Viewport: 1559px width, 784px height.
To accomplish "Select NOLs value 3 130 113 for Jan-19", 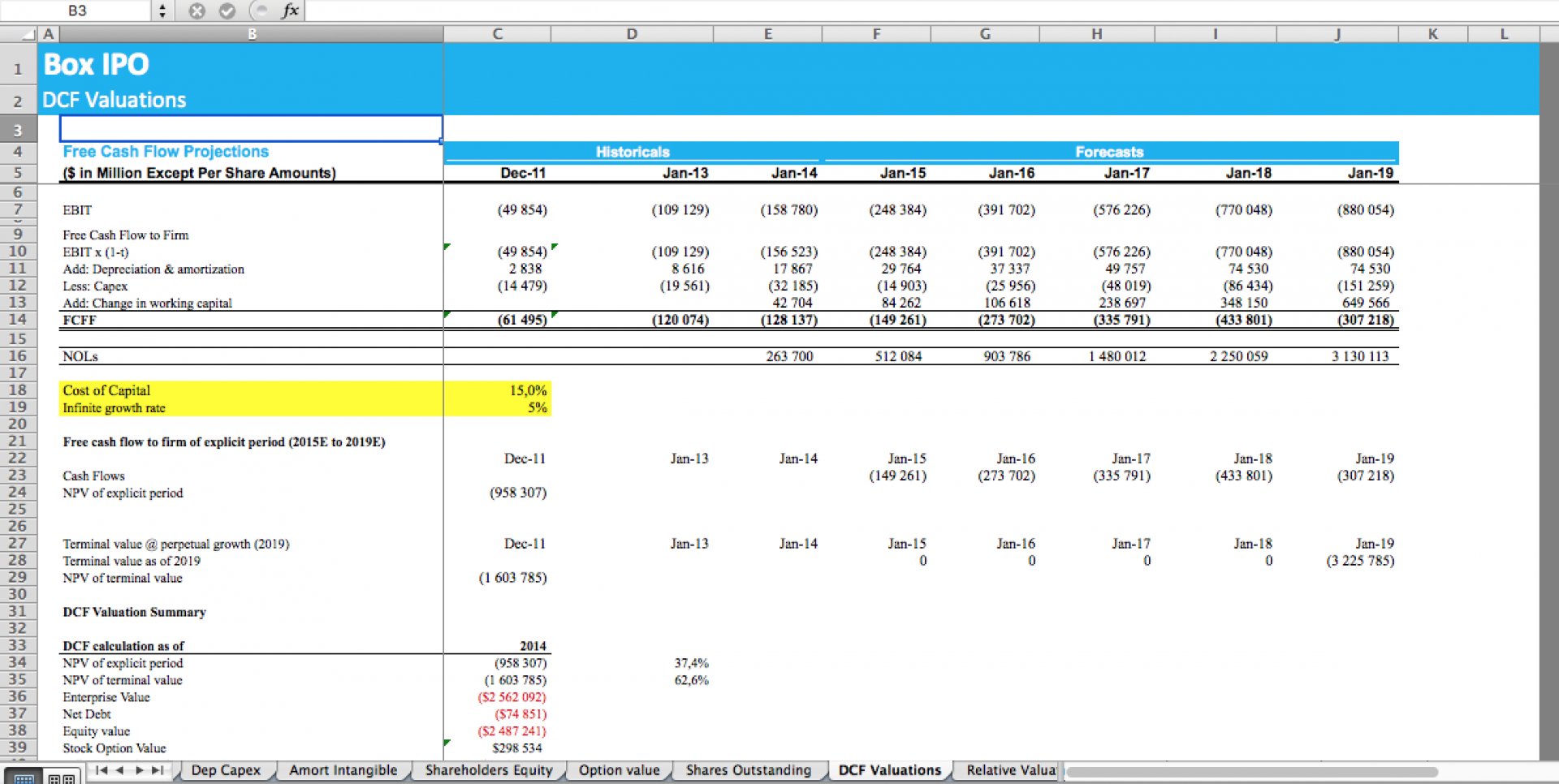I will 1360,356.
